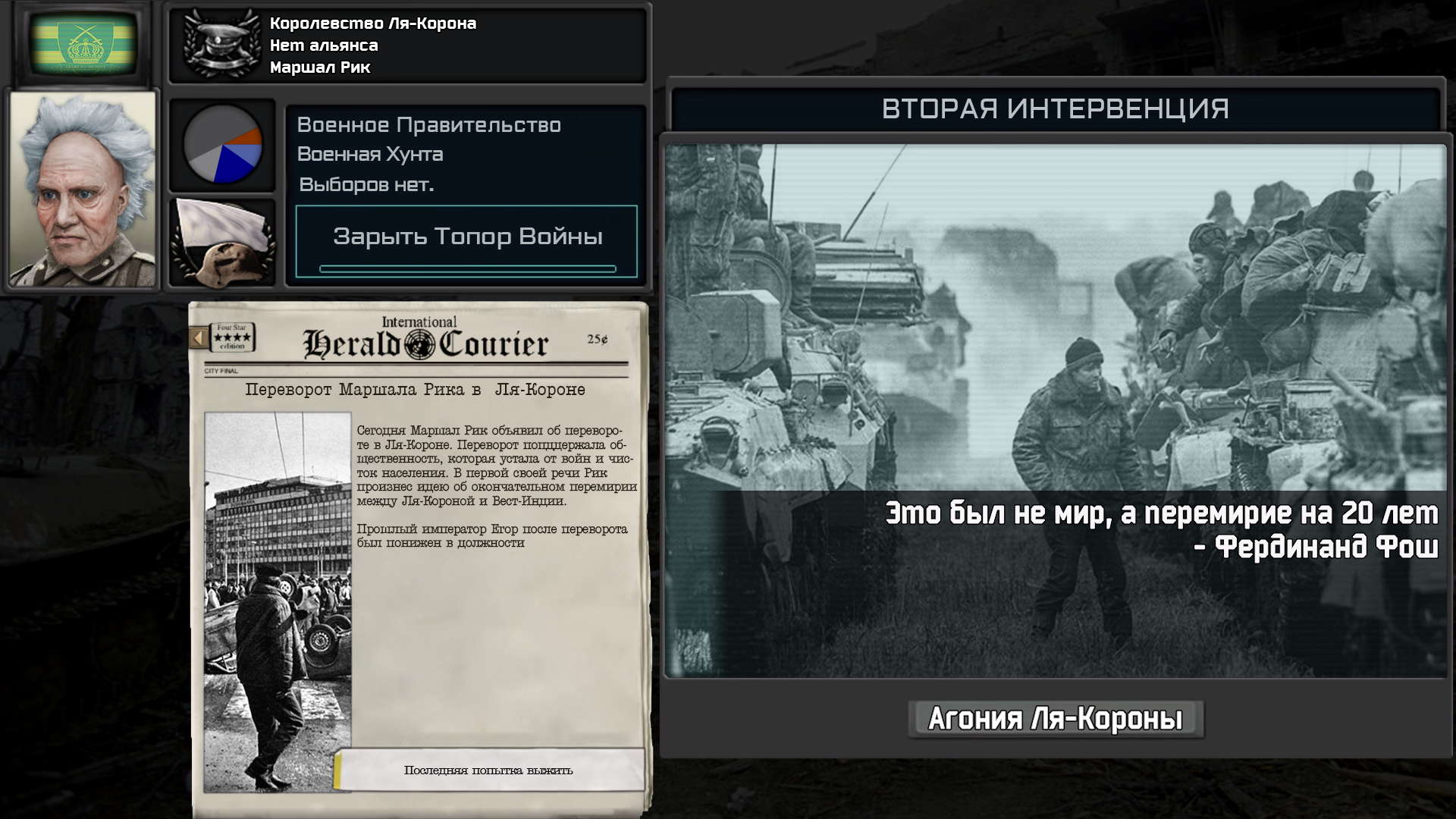Click the La-Corona national flag icon

click(x=83, y=45)
